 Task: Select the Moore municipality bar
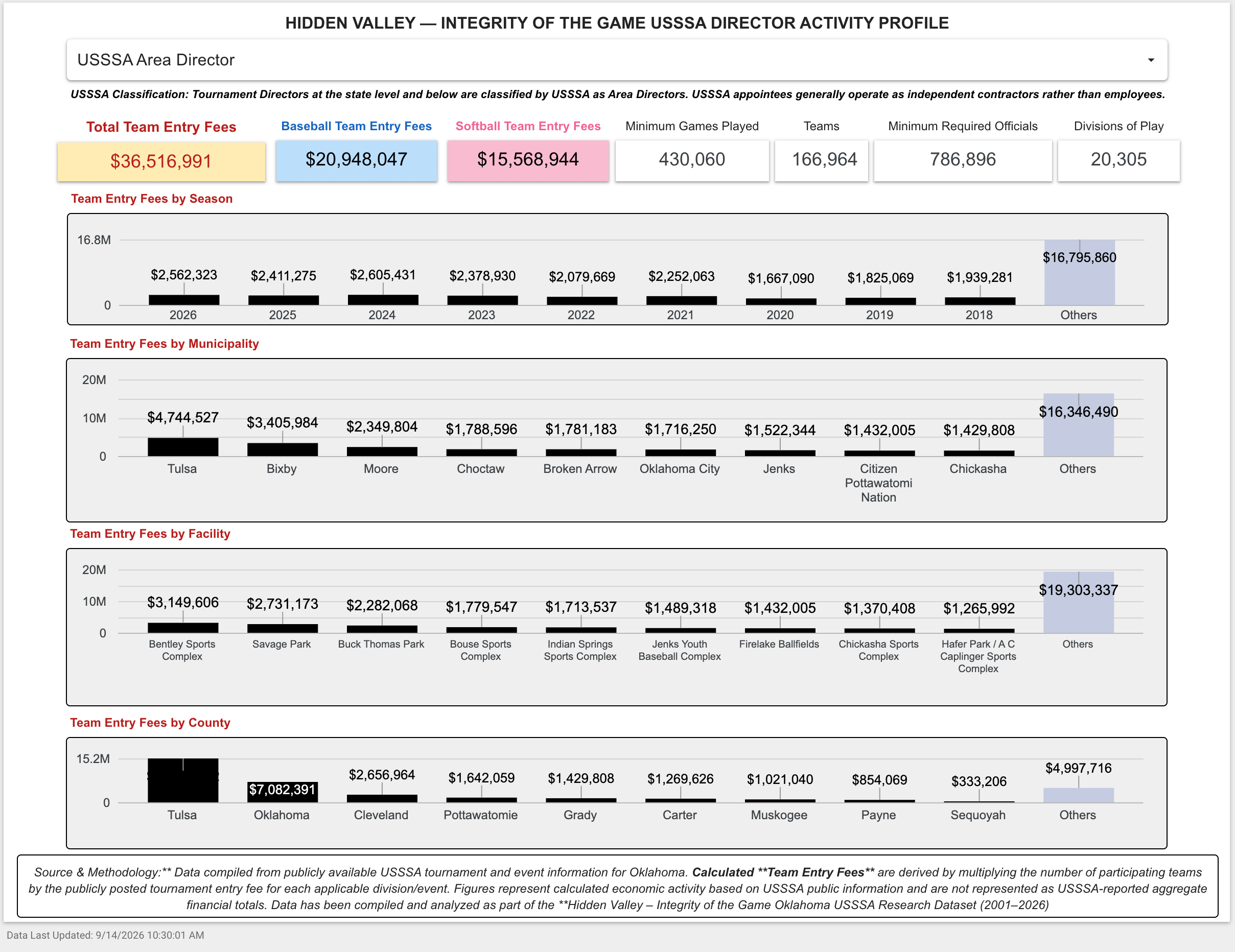click(x=382, y=451)
